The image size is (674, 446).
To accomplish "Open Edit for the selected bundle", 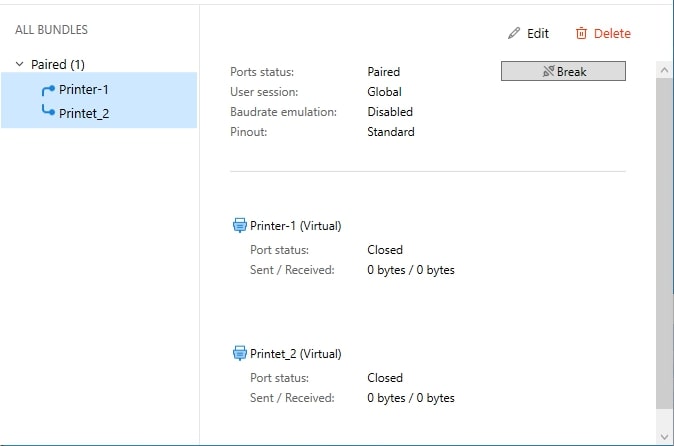I will 528,34.
